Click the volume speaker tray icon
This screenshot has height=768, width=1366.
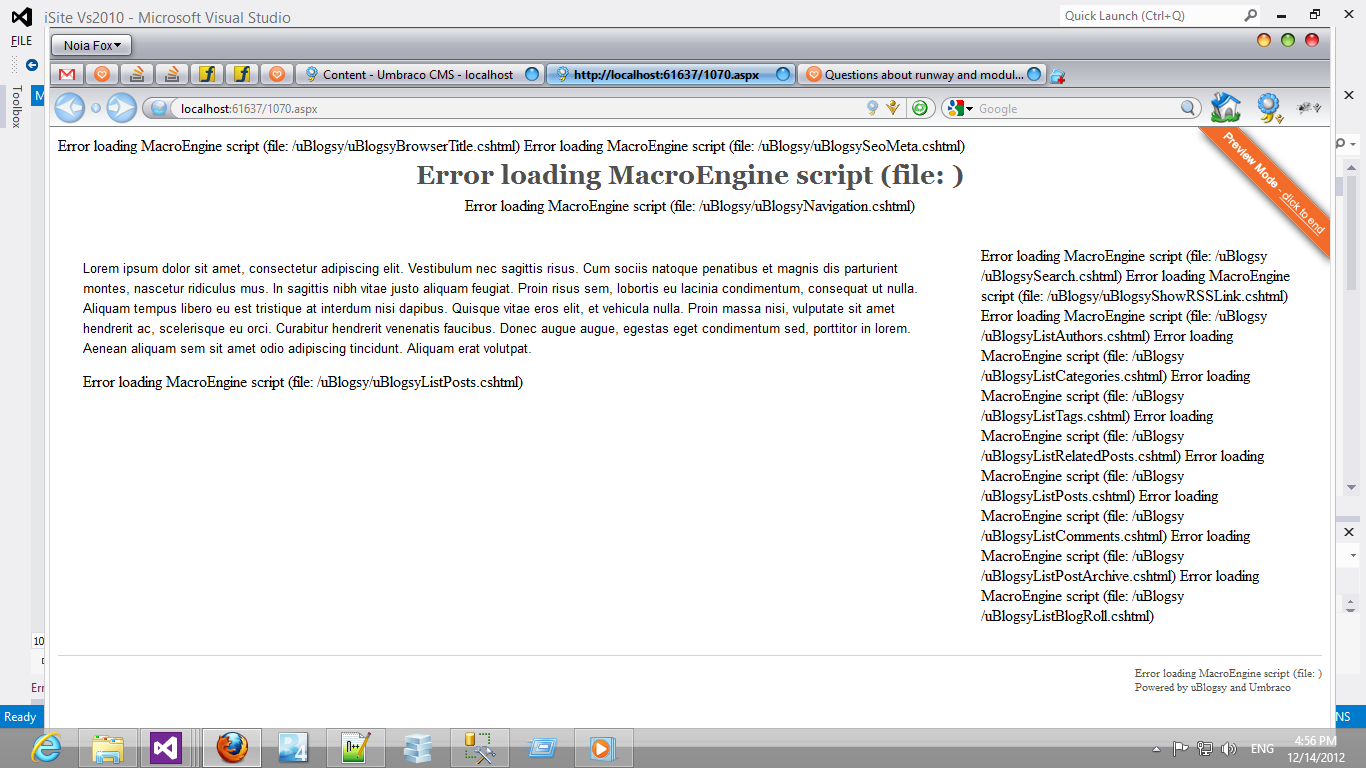tap(1229, 748)
